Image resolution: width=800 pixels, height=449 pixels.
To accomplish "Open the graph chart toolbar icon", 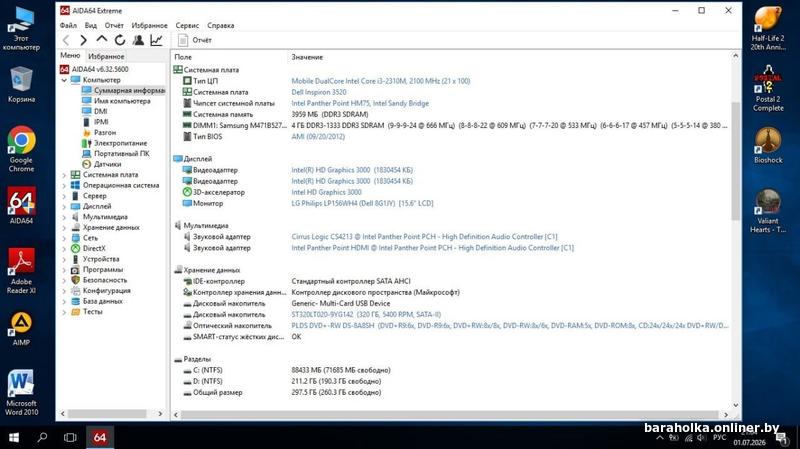I will point(157,40).
